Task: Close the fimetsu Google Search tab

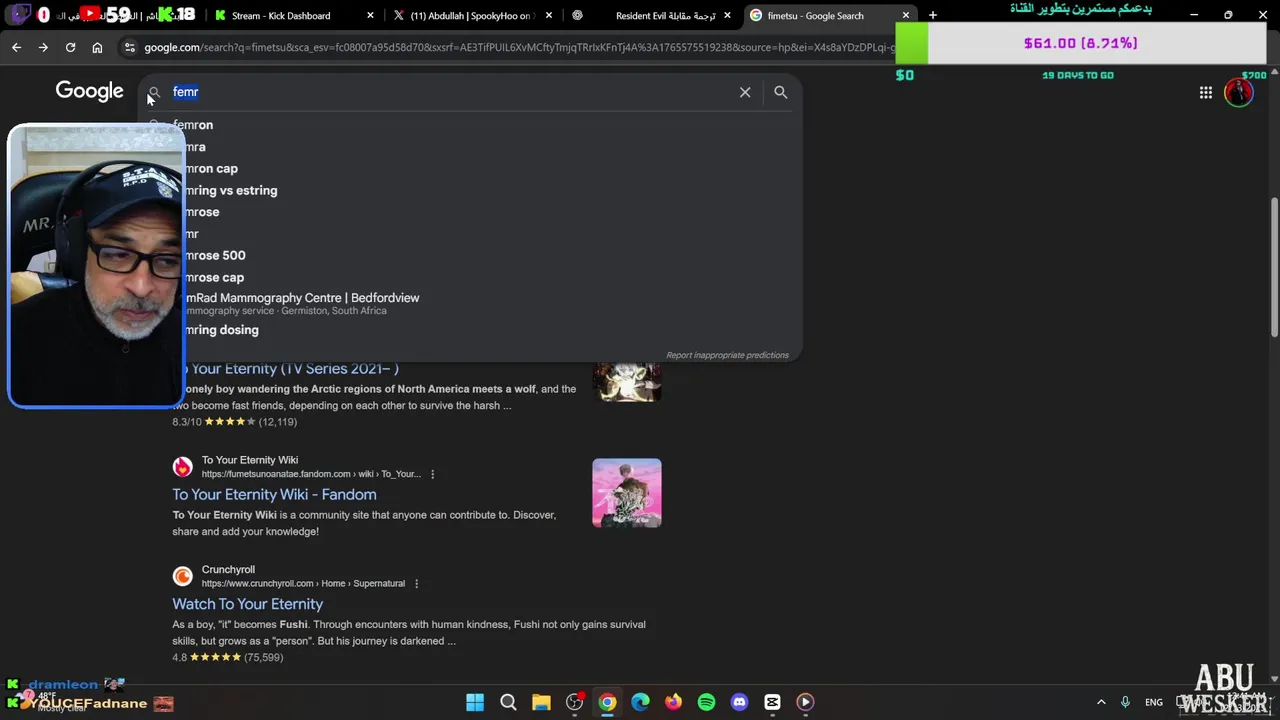Action: point(906,15)
